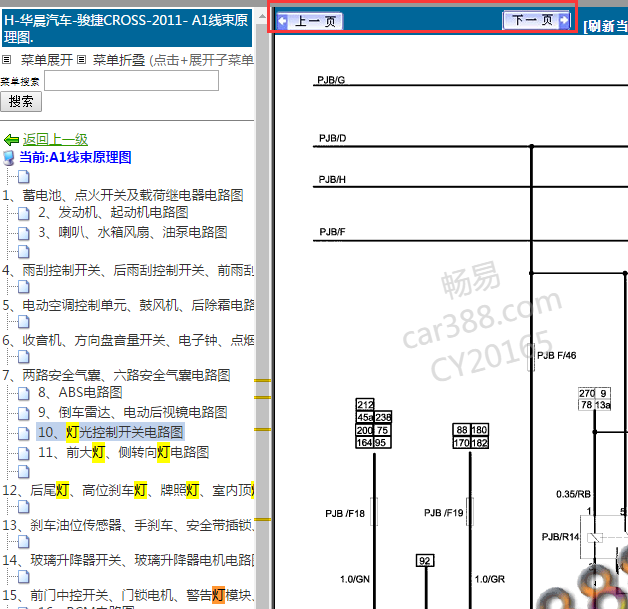Click page icon above 12、后尾灯 entry
This screenshot has height=609, width=628.
pos(24,472)
